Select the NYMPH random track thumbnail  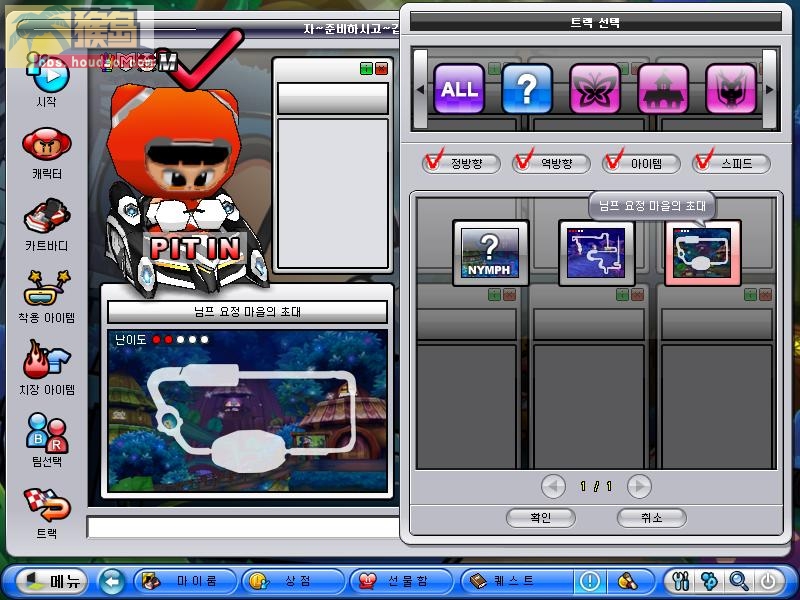[490, 253]
